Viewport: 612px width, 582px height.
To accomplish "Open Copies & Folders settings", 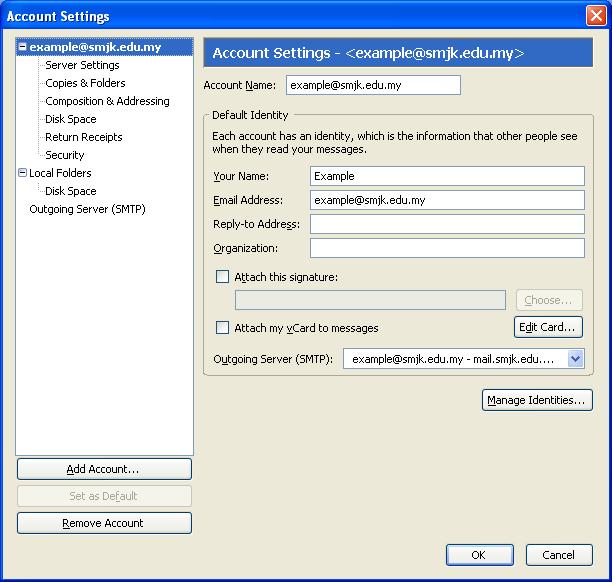I will coord(85,83).
